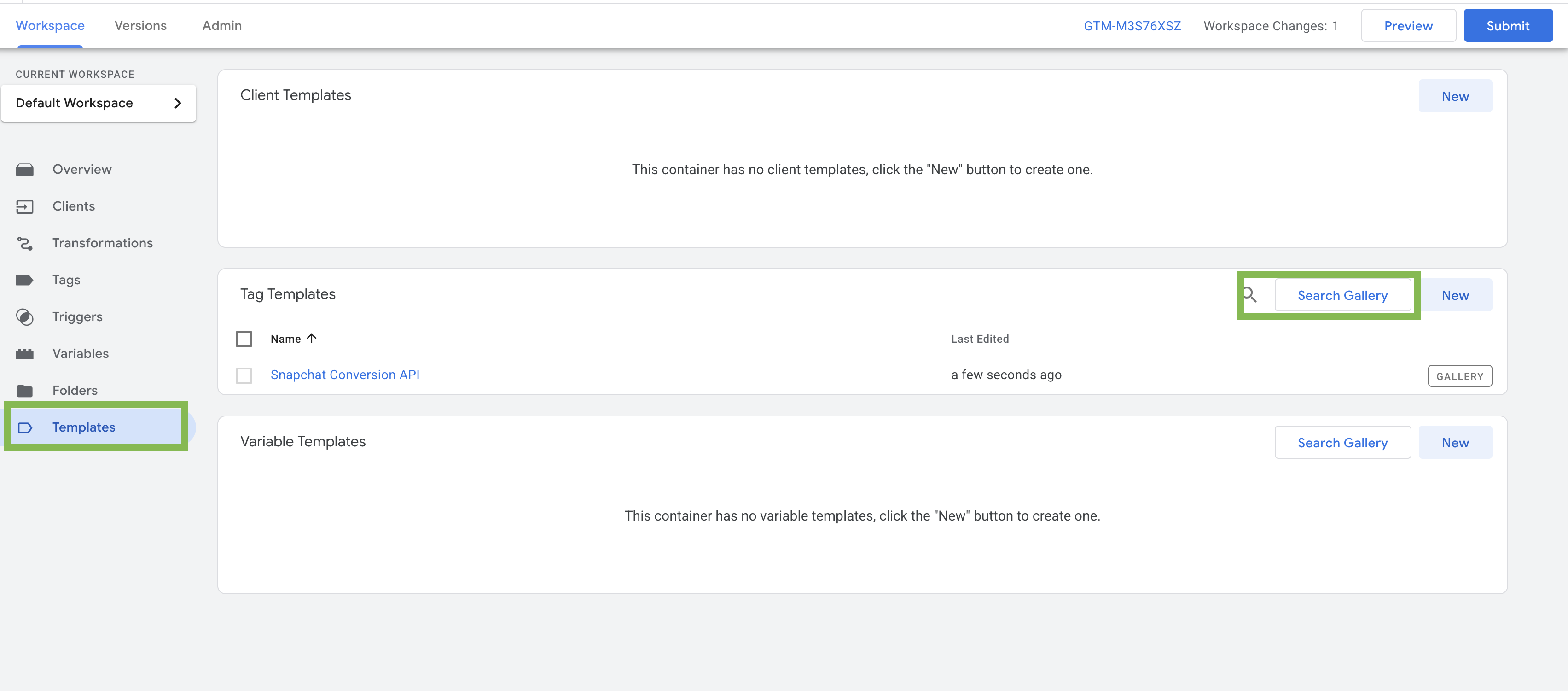Click the Templates outline tag icon

(x=25, y=428)
